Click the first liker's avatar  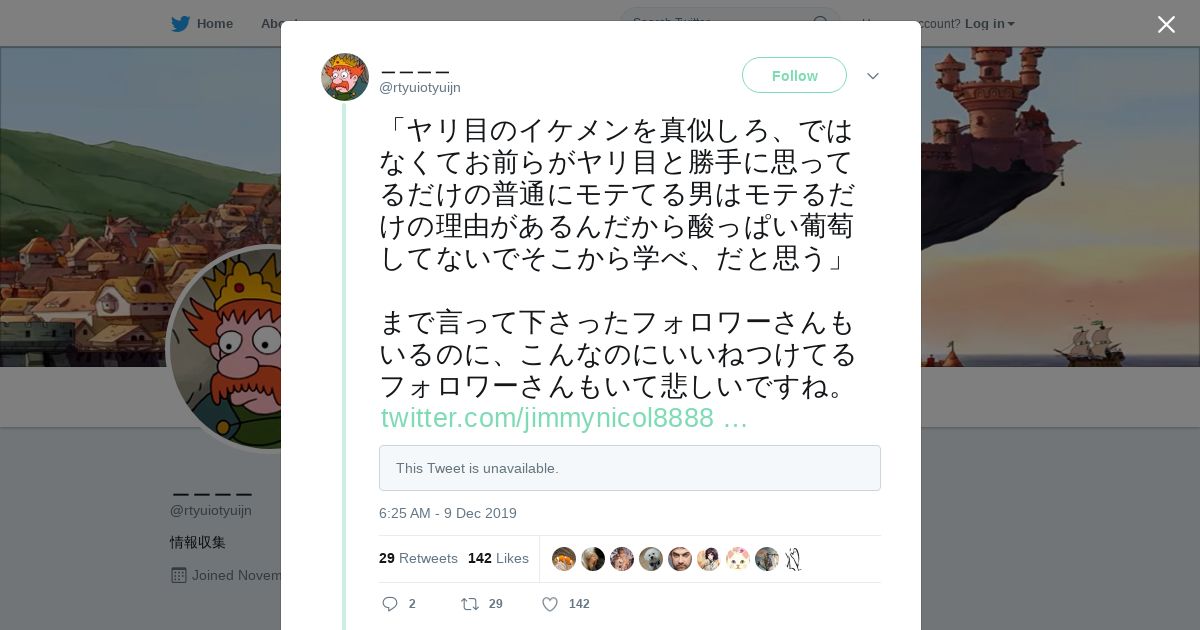tap(564, 559)
